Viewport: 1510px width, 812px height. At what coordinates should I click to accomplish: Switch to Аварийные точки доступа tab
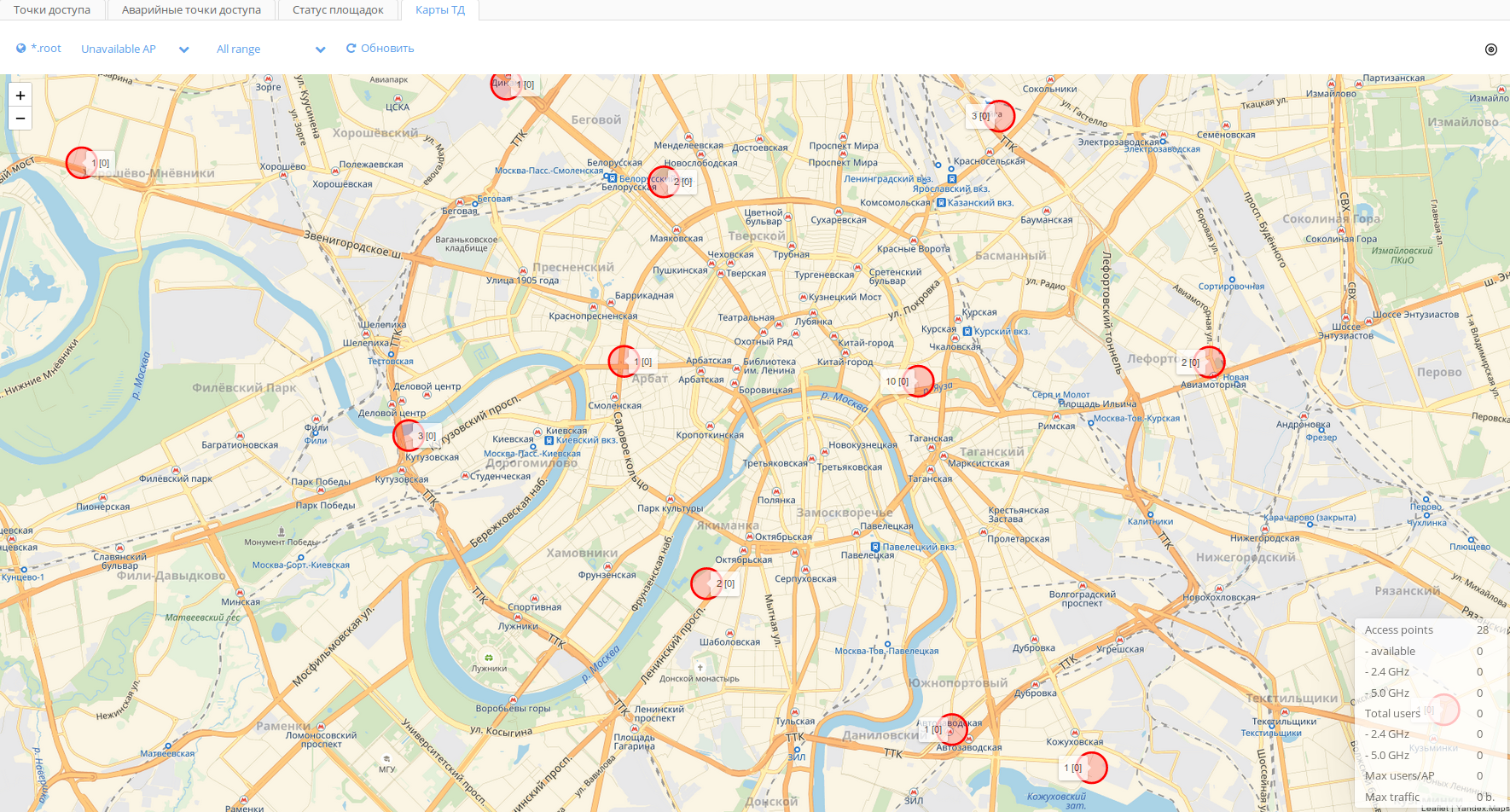pos(191,10)
